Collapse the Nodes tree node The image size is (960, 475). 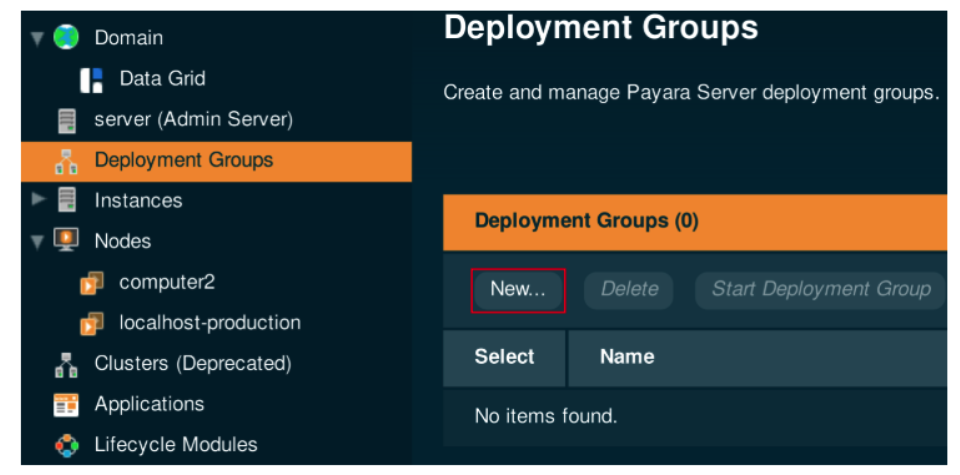38,242
